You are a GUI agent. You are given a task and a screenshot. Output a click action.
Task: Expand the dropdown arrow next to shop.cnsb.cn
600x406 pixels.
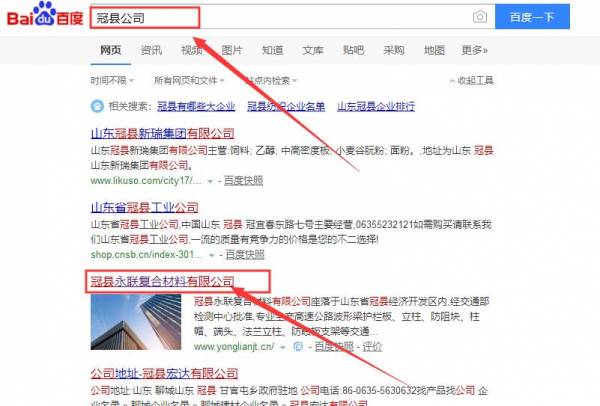click(x=211, y=255)
